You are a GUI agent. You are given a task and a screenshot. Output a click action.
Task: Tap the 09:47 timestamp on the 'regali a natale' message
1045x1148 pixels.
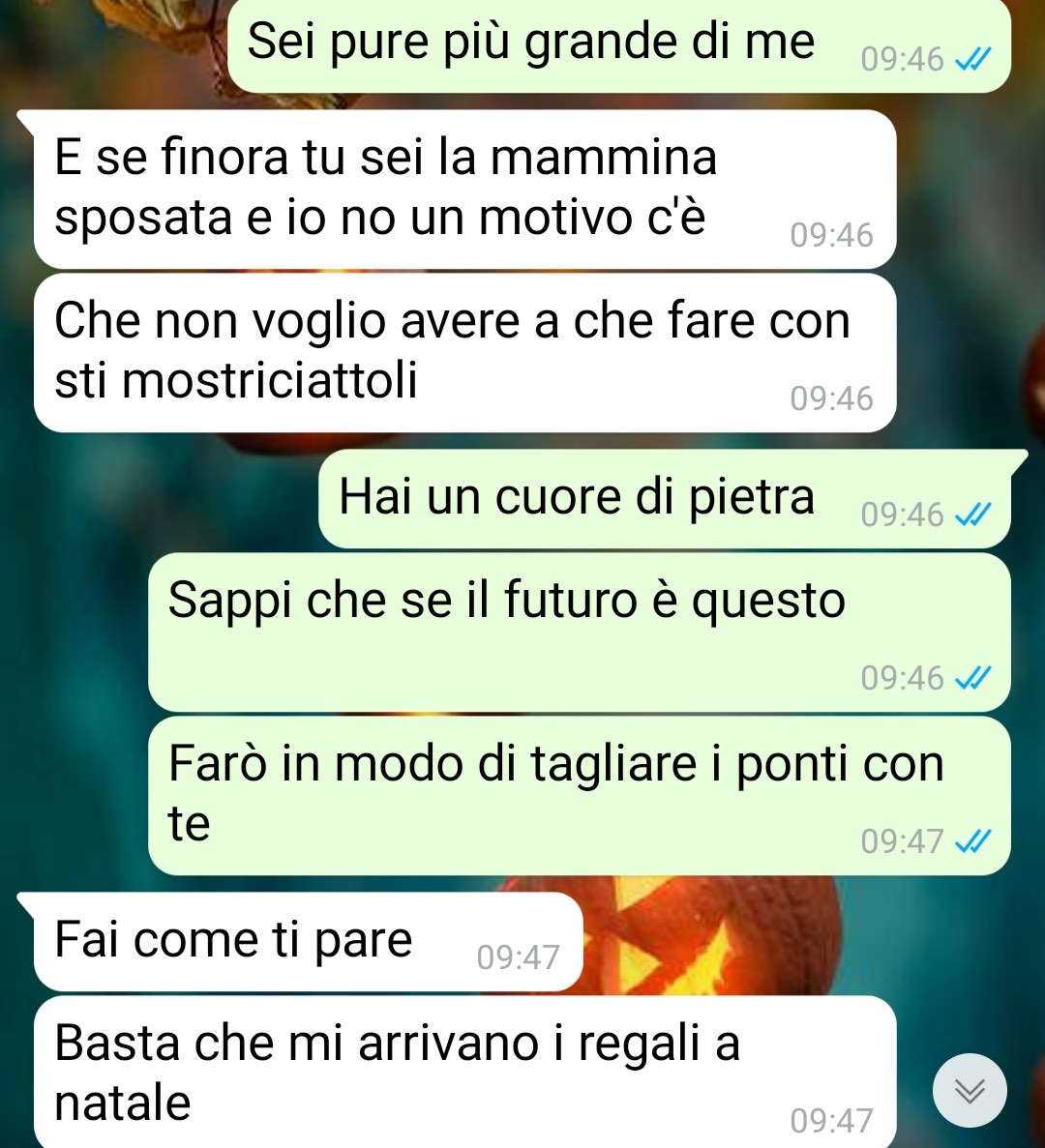click(x=831, y=1120)
